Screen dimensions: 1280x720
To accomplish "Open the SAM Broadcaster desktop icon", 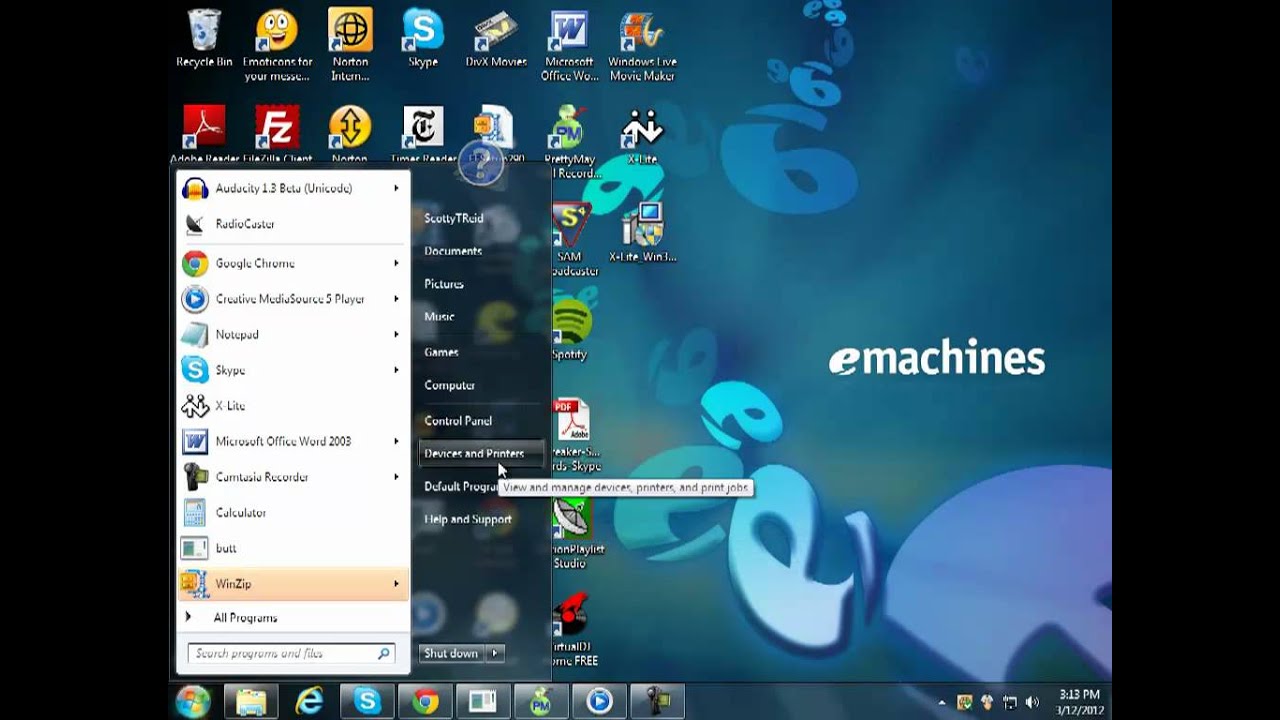I will point(572,240).
